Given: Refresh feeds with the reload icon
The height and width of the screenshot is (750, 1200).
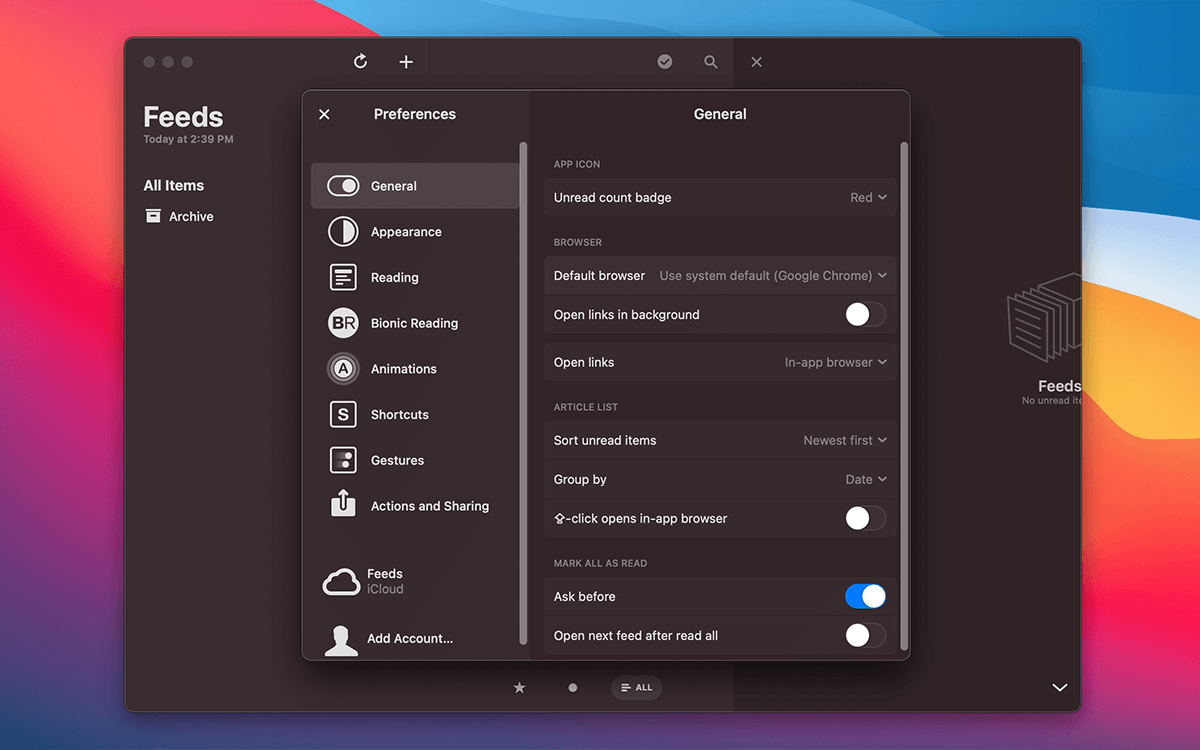Looking at the screenshot, I should [361, 62].
